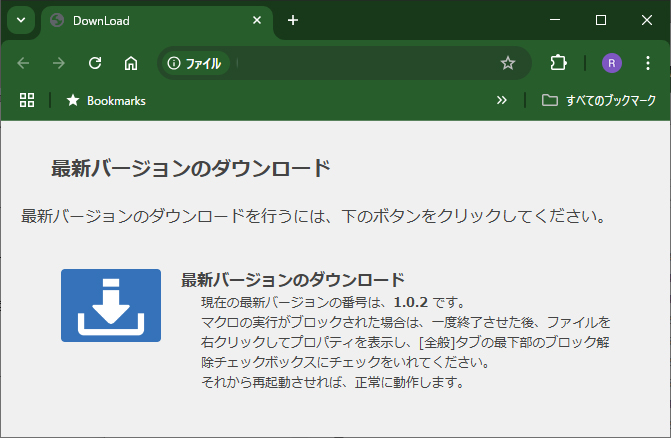Open the Extensions puzzle icon
Viewport: 671px width, 438px height.
558,63
